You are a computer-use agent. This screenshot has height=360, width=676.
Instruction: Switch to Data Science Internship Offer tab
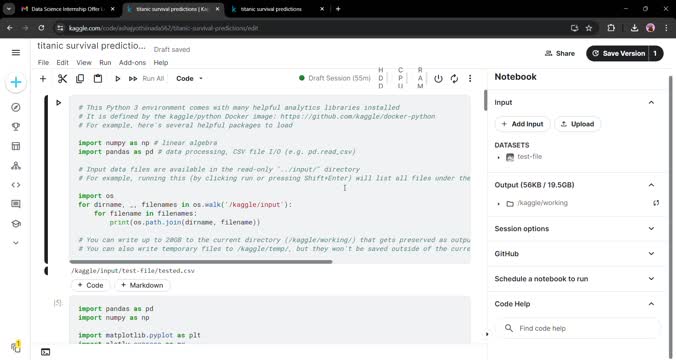(69, 9)
